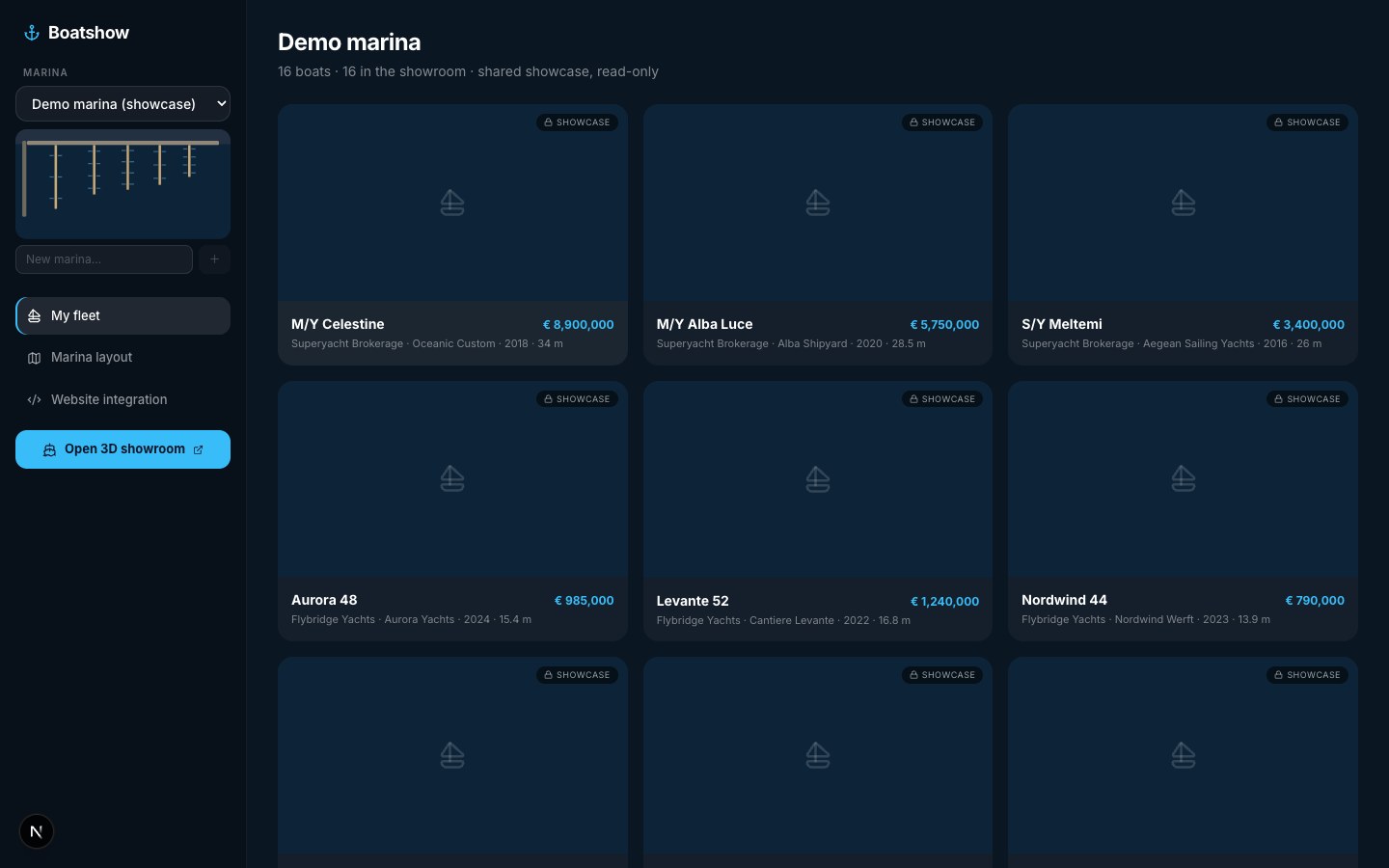
Task: Focus the New marina input field
Action: click(104, 259)
